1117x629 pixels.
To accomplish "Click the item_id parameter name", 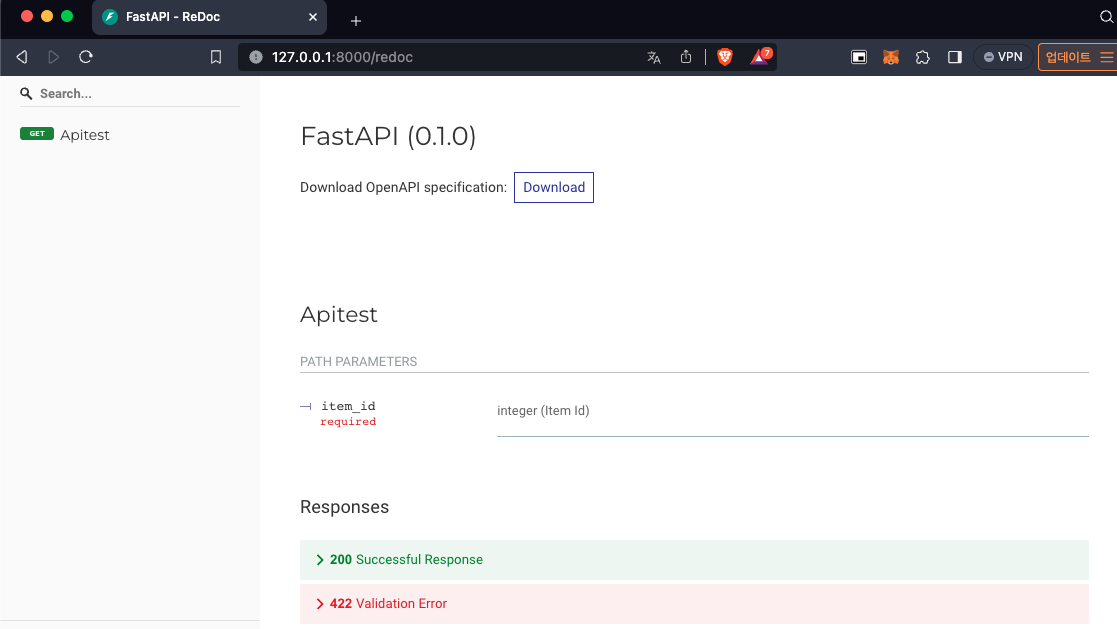I will [348, 406].
